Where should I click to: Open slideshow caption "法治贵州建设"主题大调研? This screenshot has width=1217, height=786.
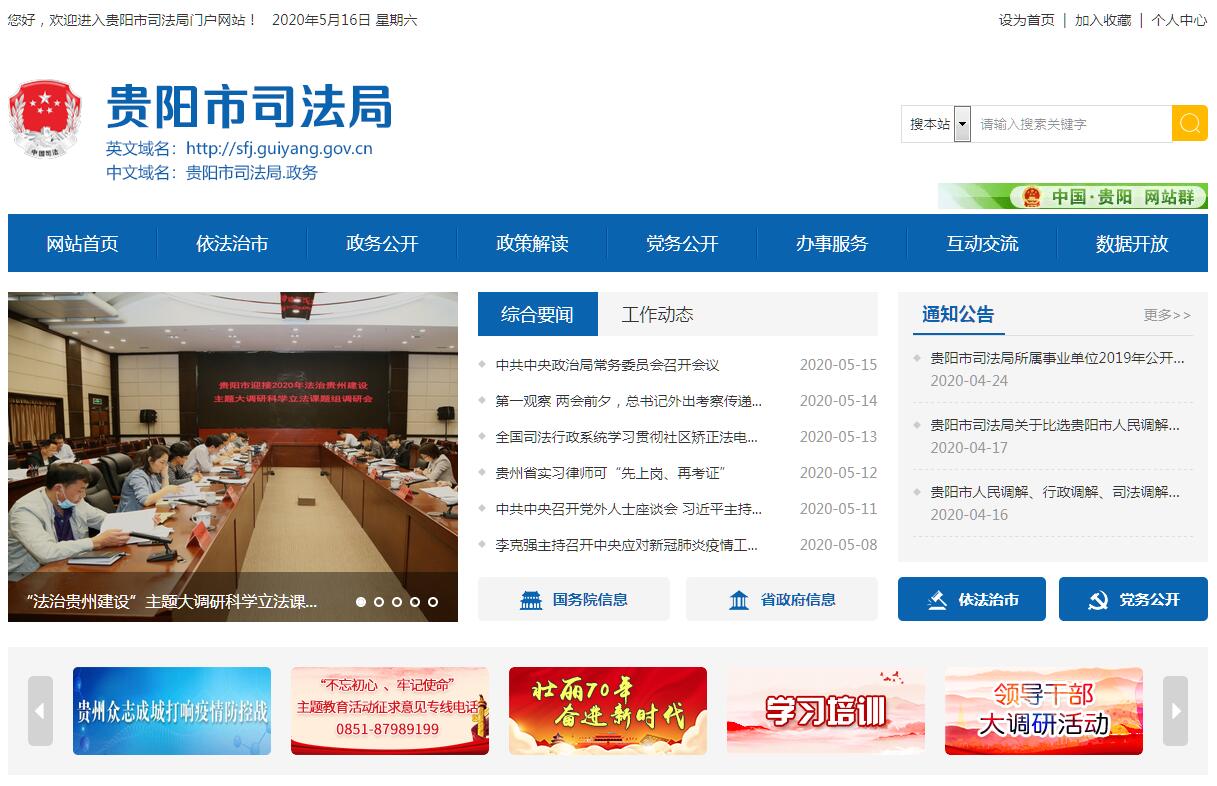click(x=172, y=602)
